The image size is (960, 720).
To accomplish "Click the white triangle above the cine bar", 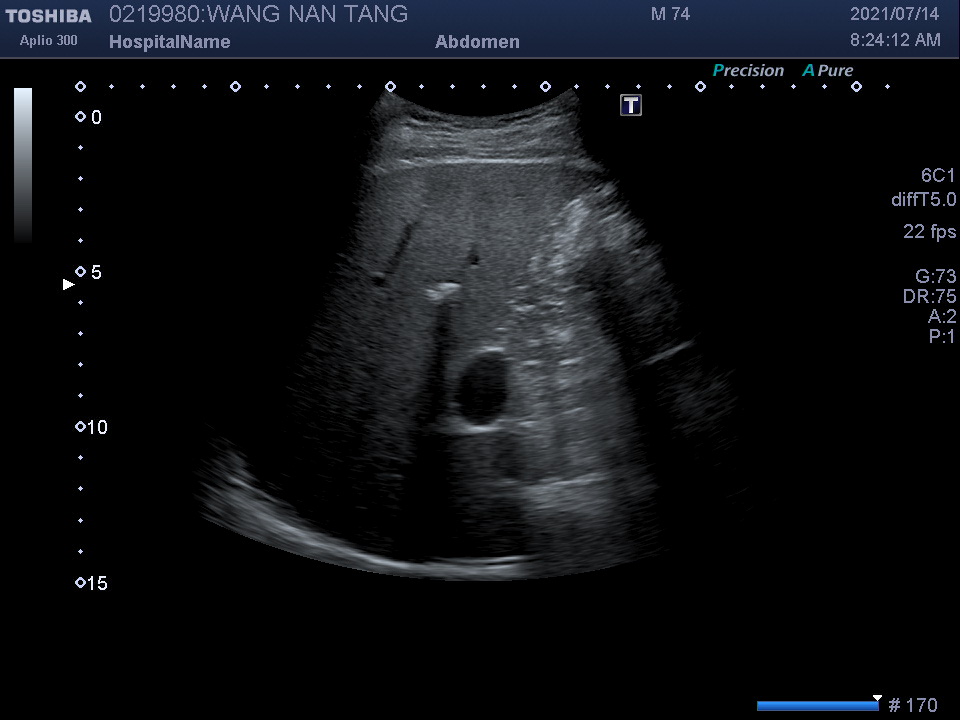I will pos(877,697).
